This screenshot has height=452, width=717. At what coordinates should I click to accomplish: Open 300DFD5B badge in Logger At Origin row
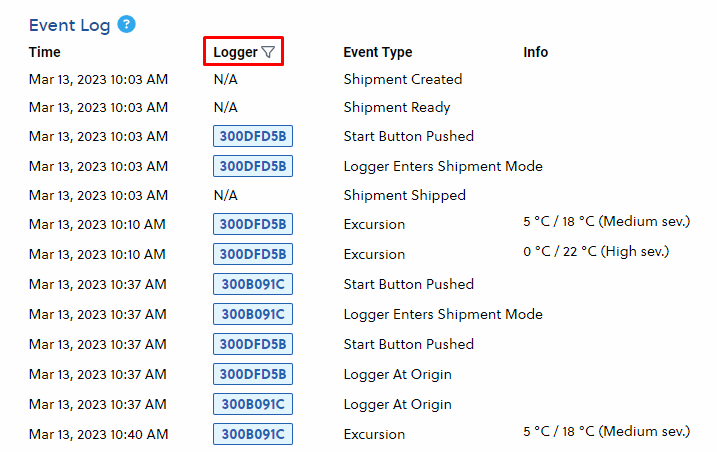(253, 374)
